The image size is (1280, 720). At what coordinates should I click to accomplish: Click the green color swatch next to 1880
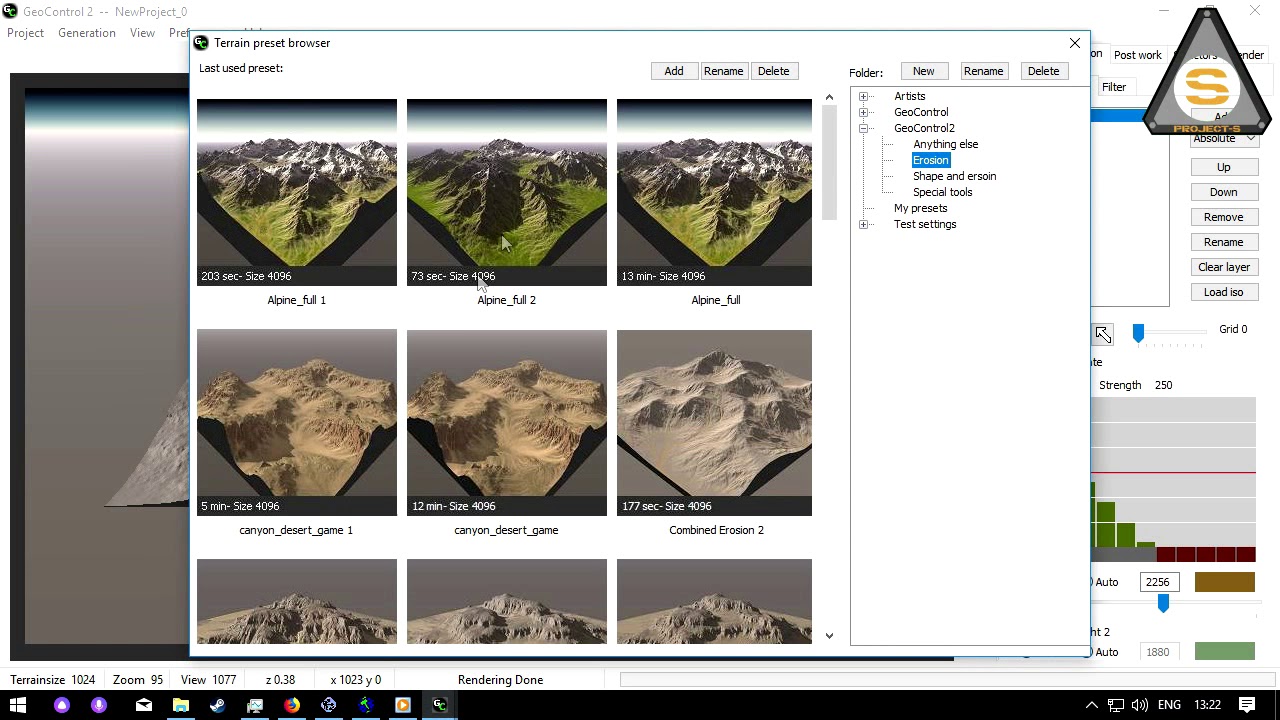tap(1224, 652)
